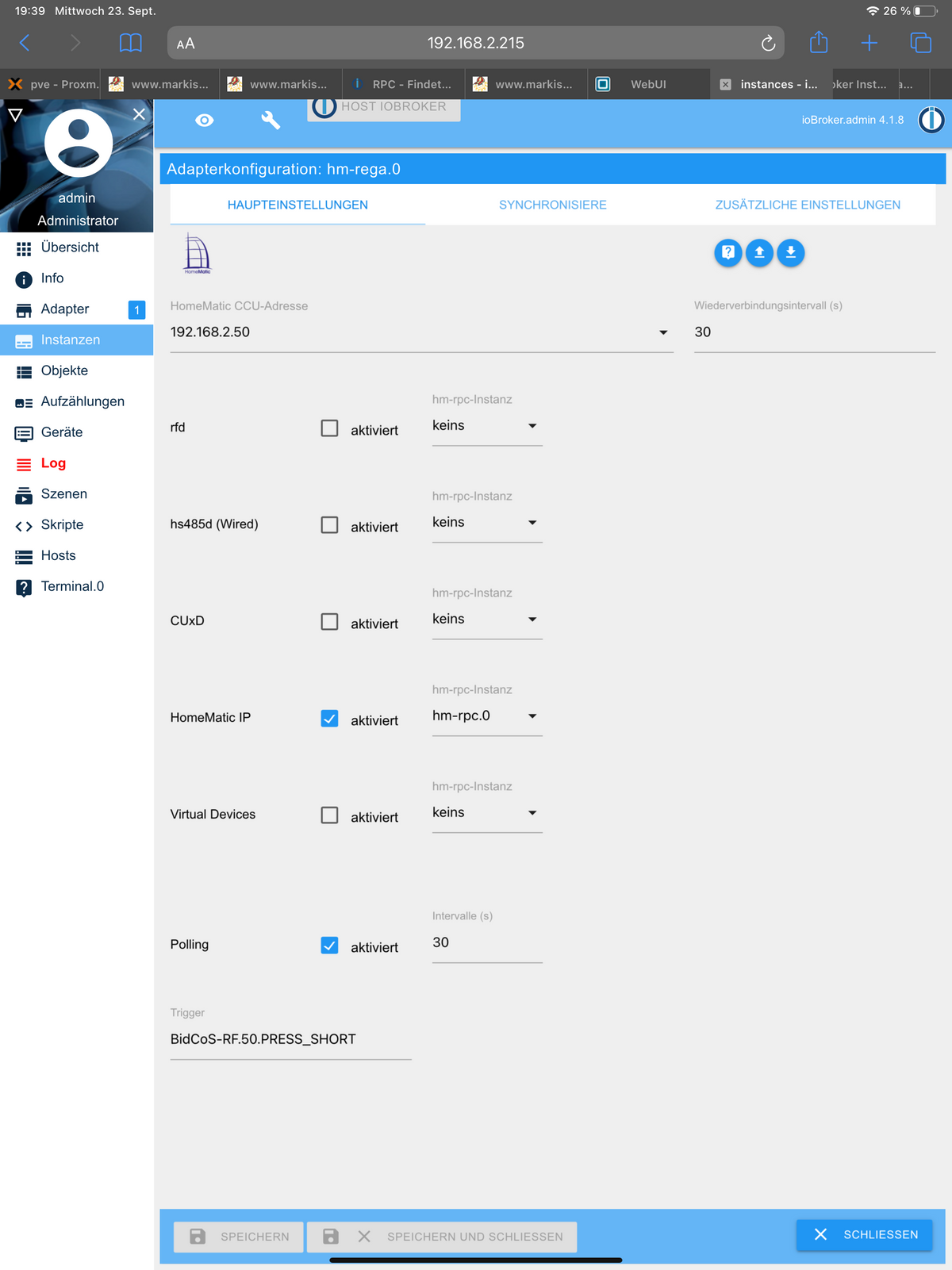Click the ioBroker logo top right
Image resolution: width=952 pixels, height=1270 pixels.
click(931, 120)
